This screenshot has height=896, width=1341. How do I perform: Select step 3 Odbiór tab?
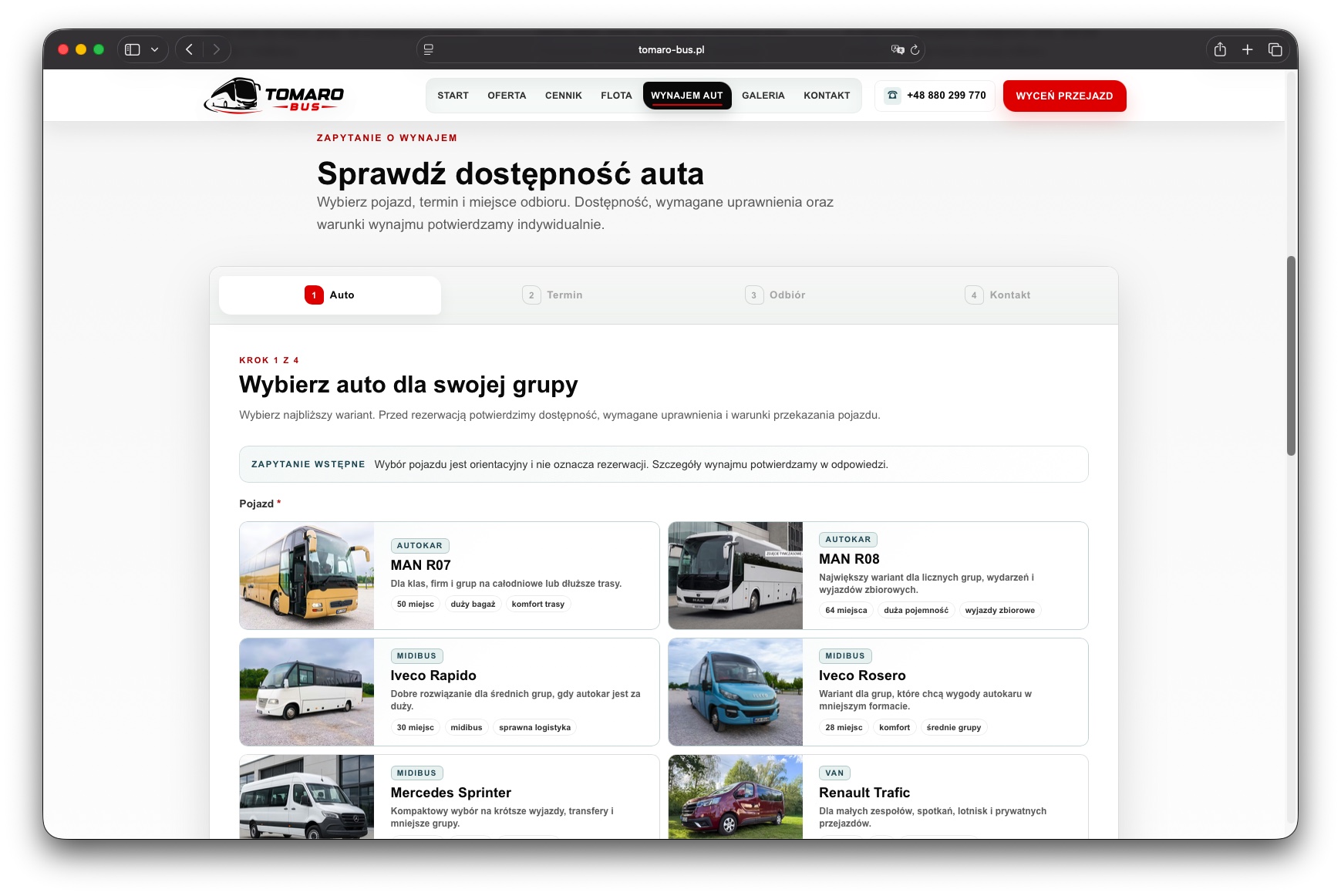tap(775, 295)
